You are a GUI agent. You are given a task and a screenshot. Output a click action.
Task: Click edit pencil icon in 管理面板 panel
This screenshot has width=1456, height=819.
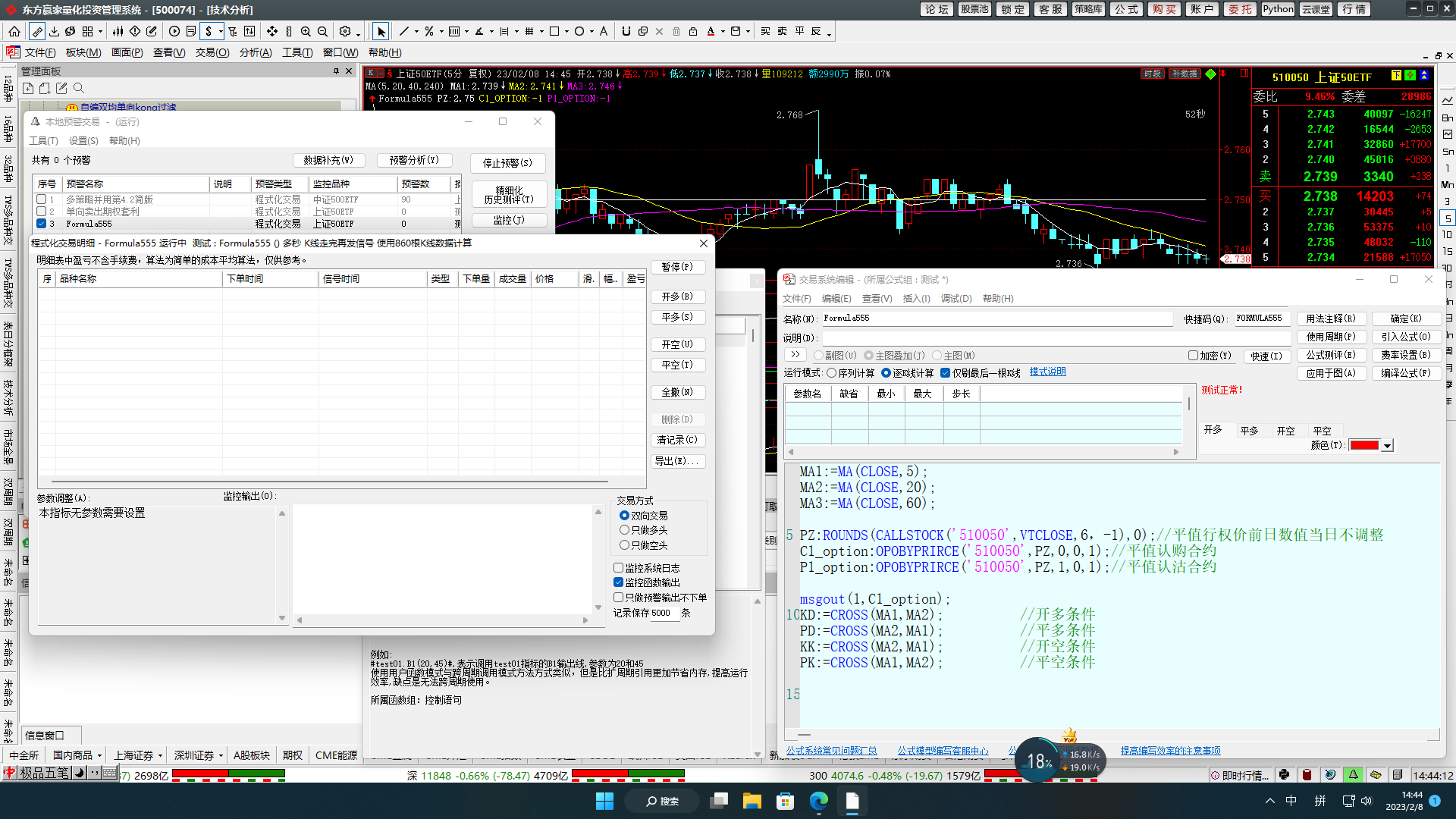point(61,89)
